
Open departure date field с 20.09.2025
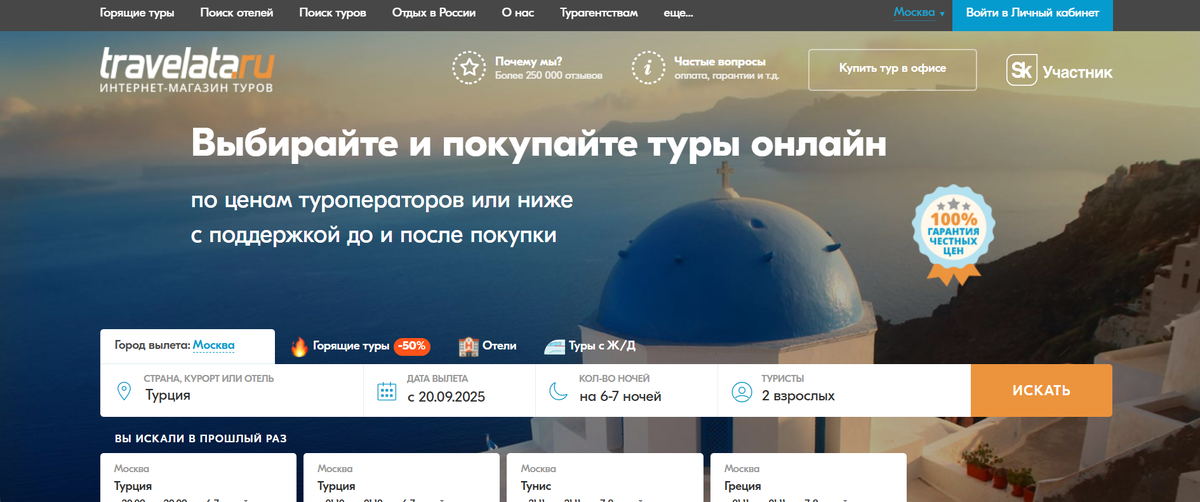point(450,390)
